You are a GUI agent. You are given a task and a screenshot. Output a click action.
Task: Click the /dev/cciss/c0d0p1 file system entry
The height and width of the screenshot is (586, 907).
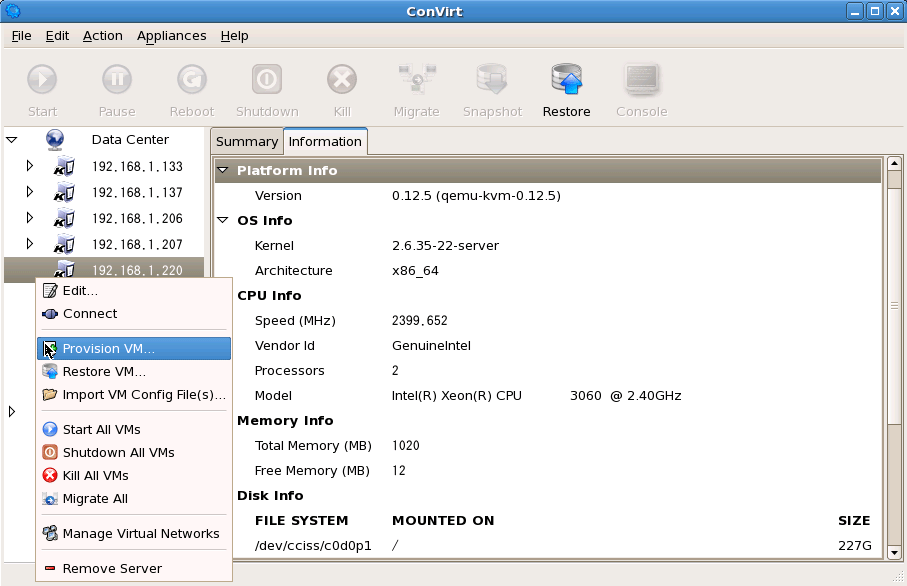(313, 546)
